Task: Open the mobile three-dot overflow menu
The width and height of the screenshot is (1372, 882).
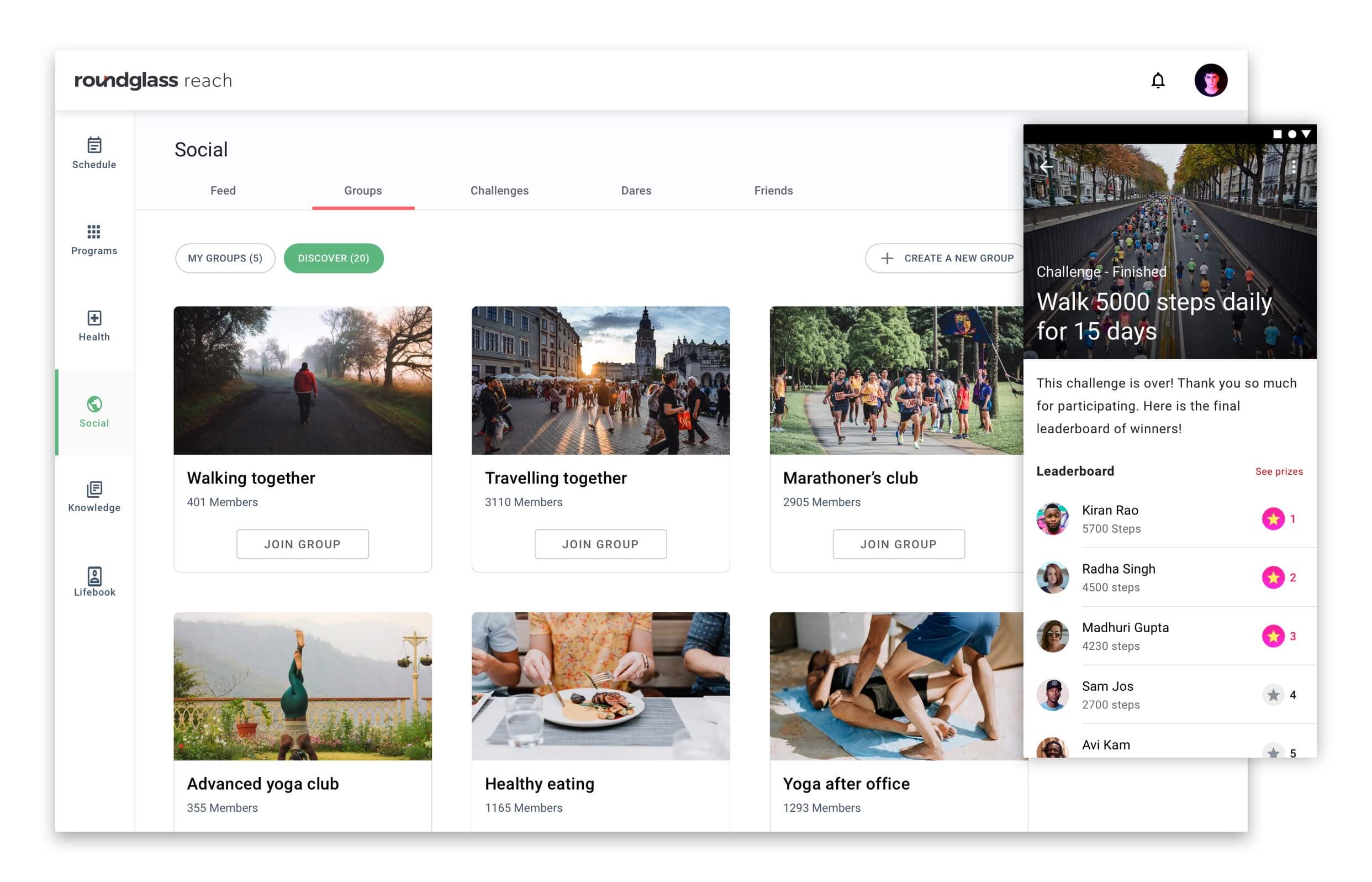Action: coord(1293,167)
